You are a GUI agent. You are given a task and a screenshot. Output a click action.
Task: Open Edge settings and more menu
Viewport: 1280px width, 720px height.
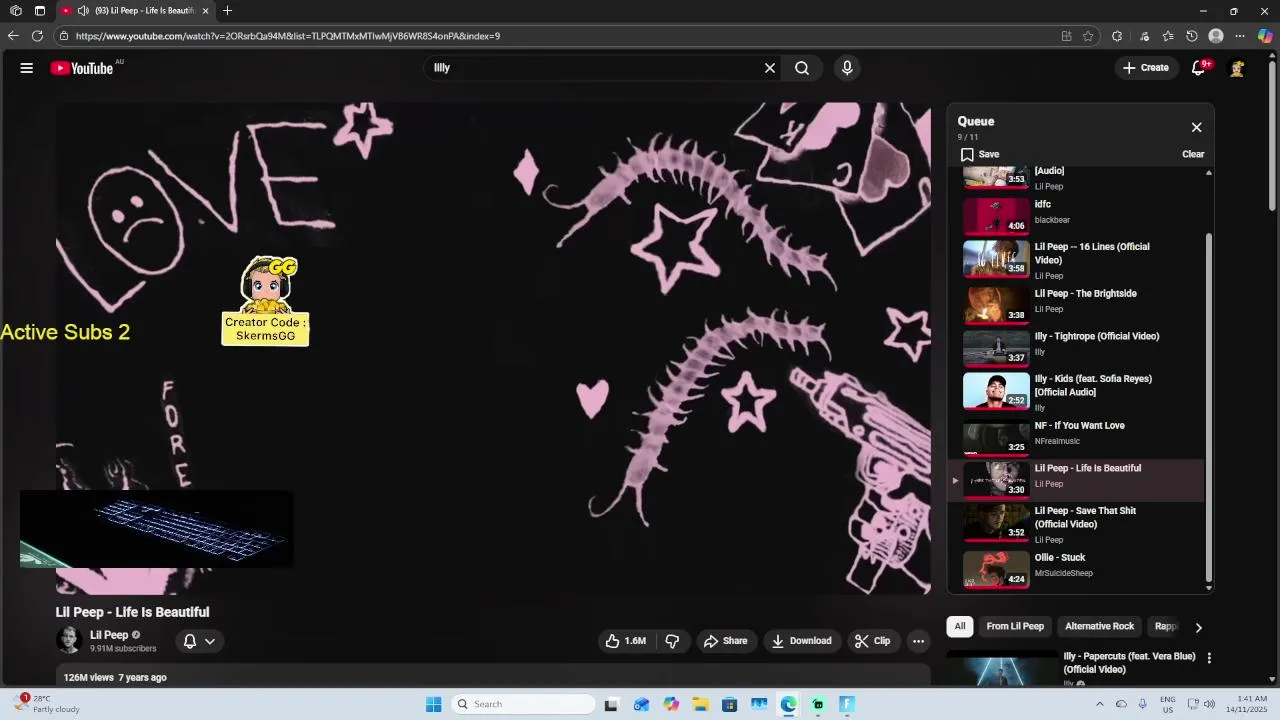pyautogui.click(x=1240, y=36)
